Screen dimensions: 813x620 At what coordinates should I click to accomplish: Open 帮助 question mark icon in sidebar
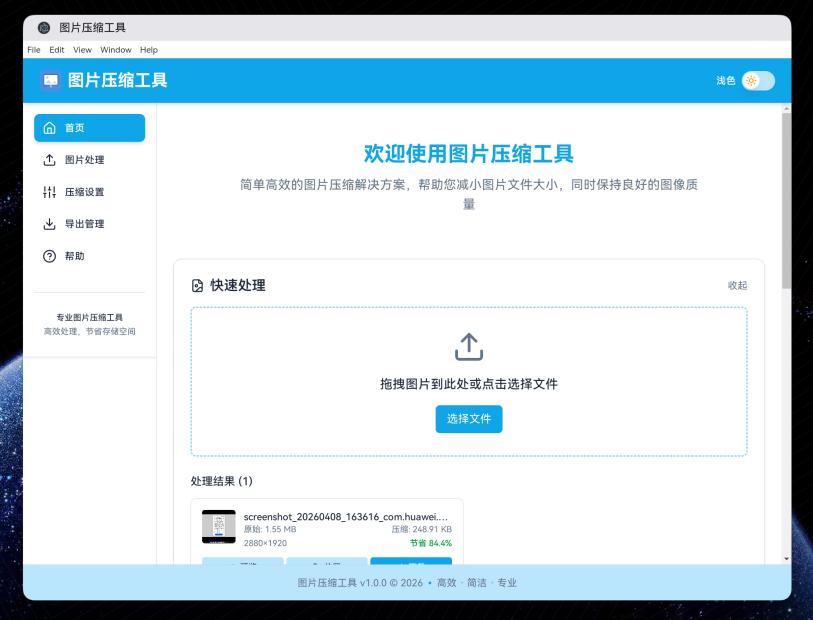tap(49, 257)
